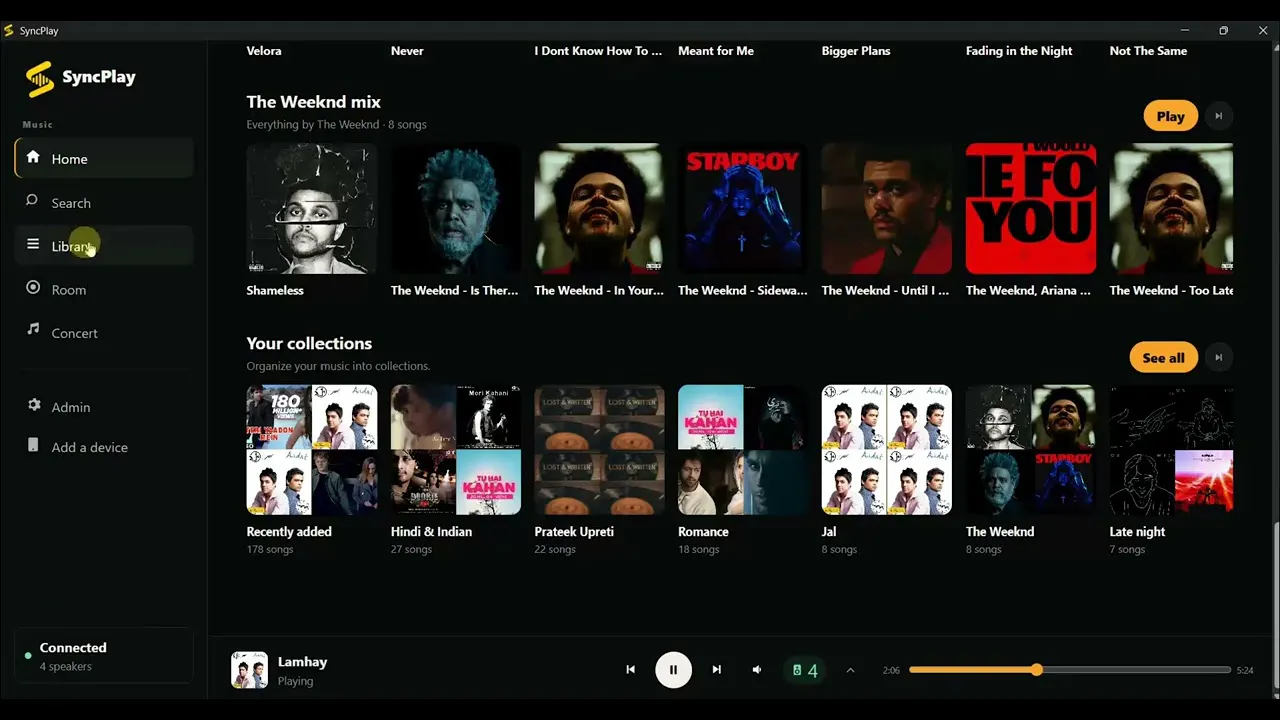Open the Starboy album cover thumbnail
1280x720 pixels.
point(743,209)
